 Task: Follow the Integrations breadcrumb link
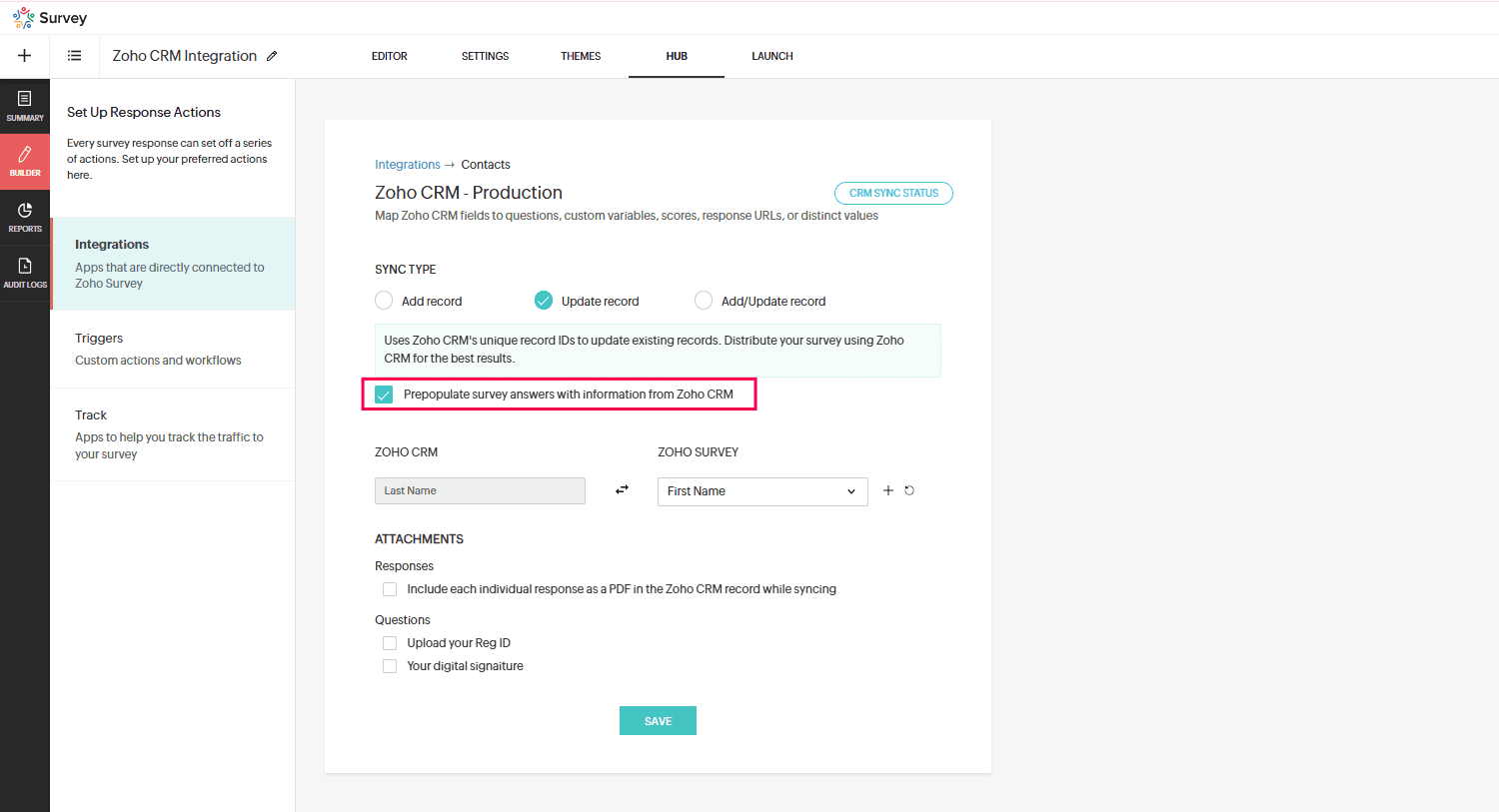[408, 165]
